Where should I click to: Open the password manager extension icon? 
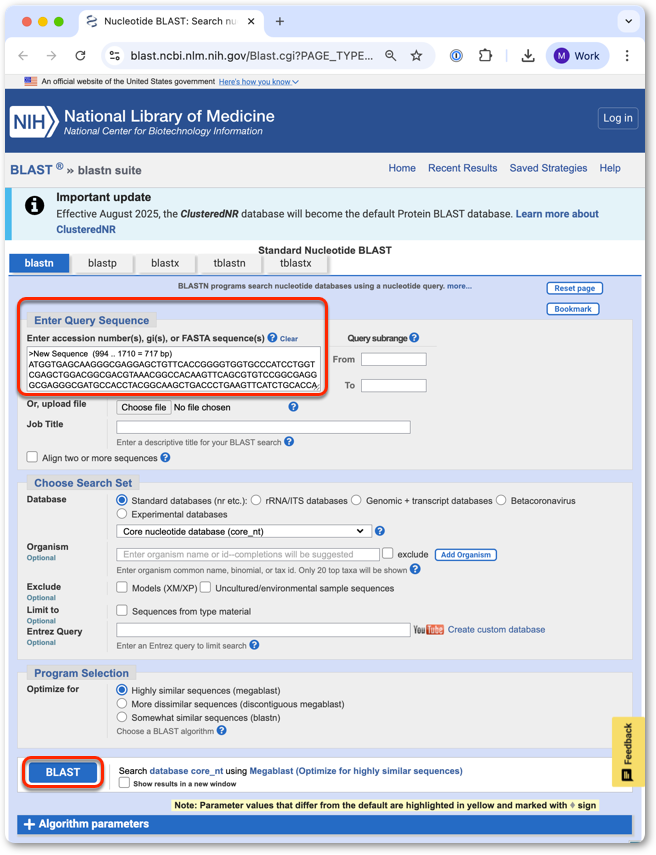456,56
